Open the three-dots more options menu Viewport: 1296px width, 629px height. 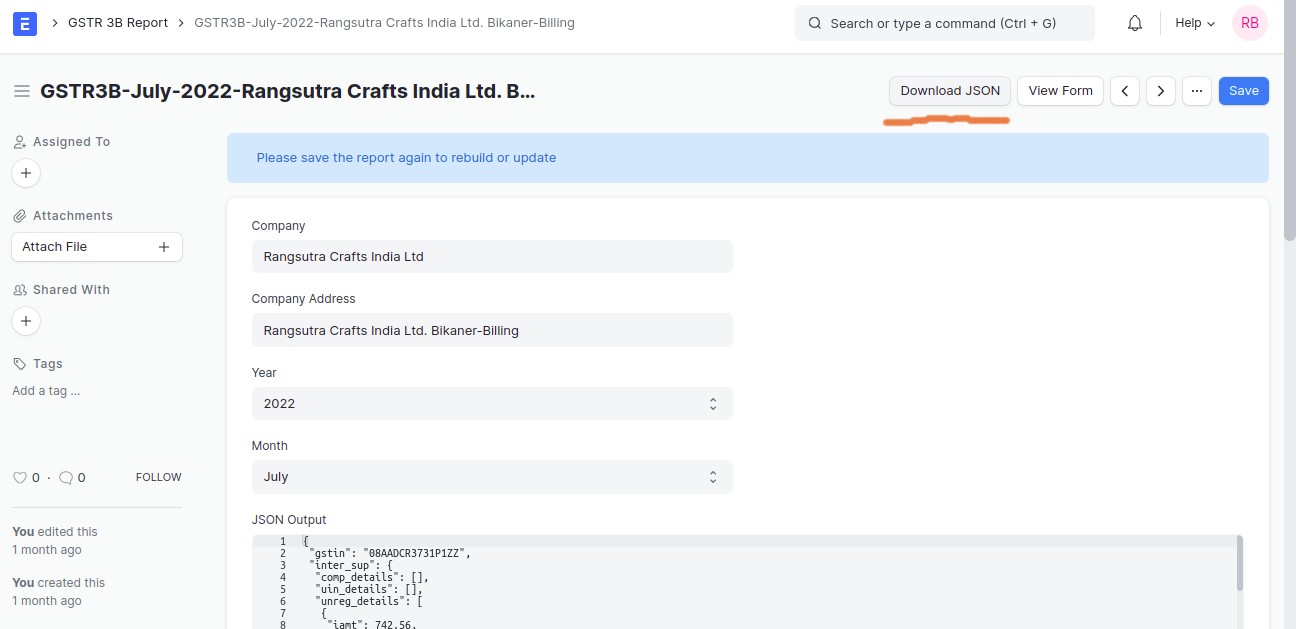[x=1197, y=91]
